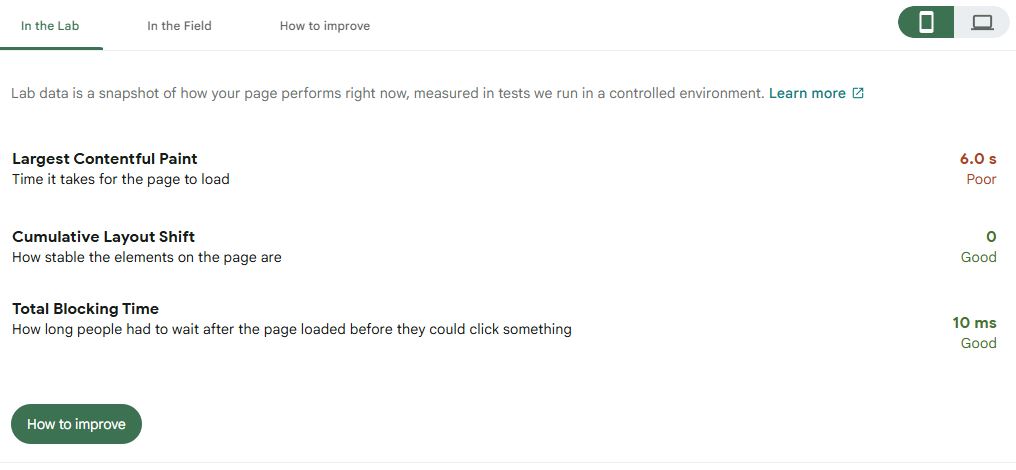Click the green How to improve button
The width and height of the screenshot is (1016, 470).
pos(76,424)
